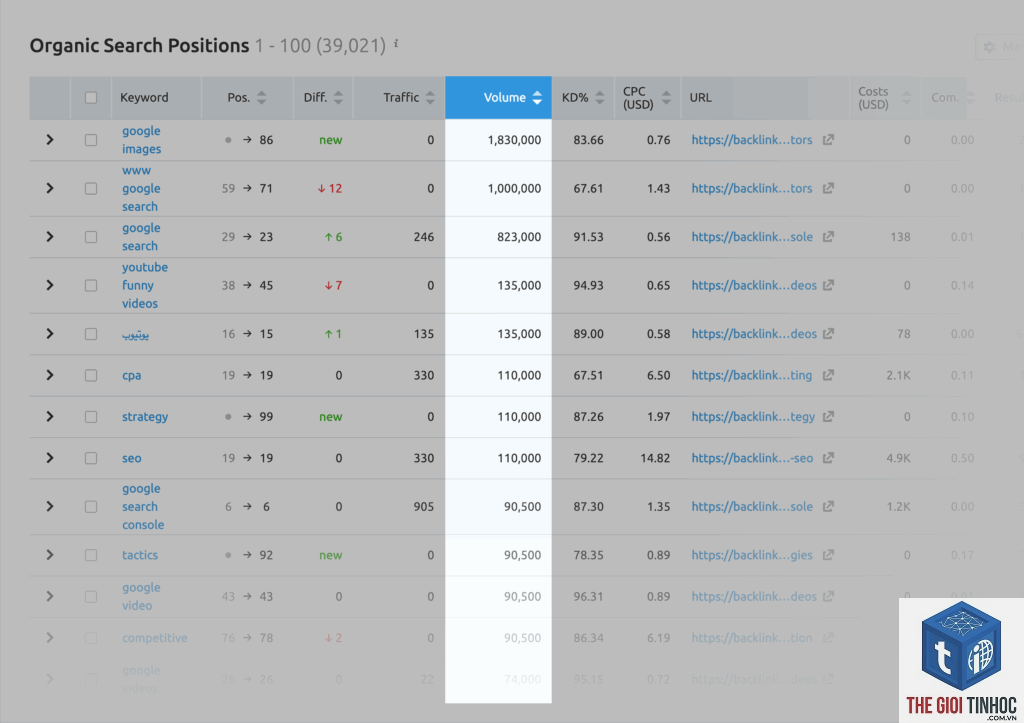Check the google search console row checkbox

[x=91, y=506]
